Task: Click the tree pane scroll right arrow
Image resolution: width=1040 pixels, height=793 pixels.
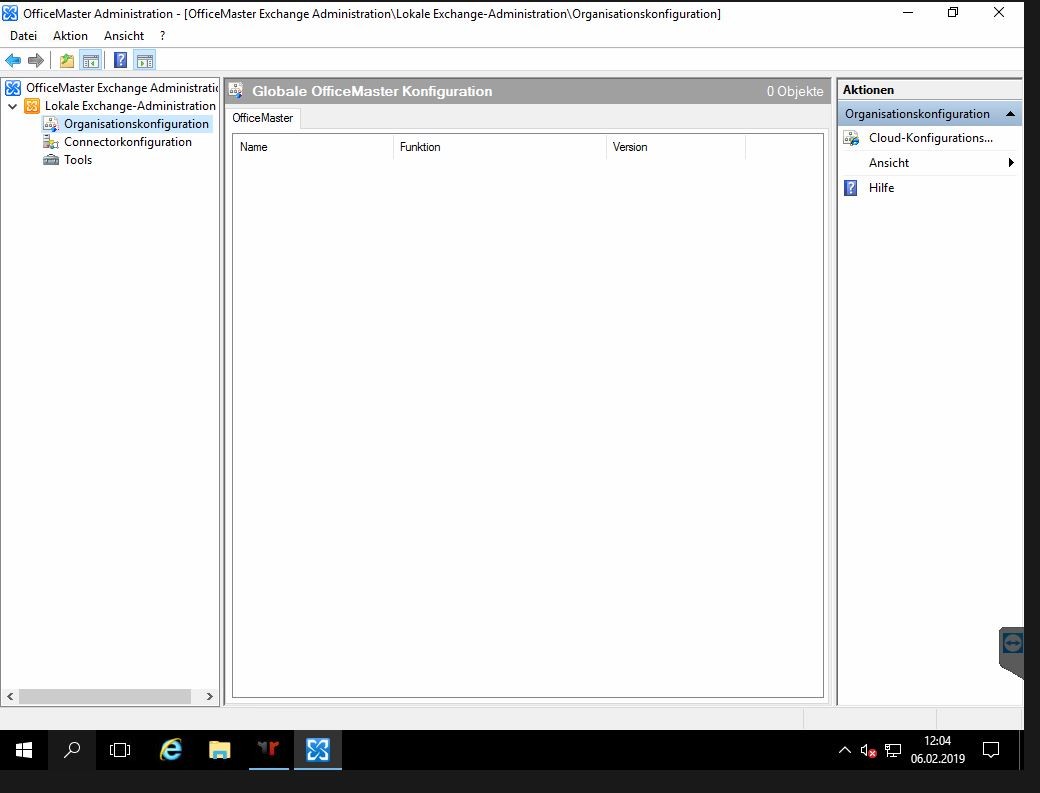Action: point(210,696)
